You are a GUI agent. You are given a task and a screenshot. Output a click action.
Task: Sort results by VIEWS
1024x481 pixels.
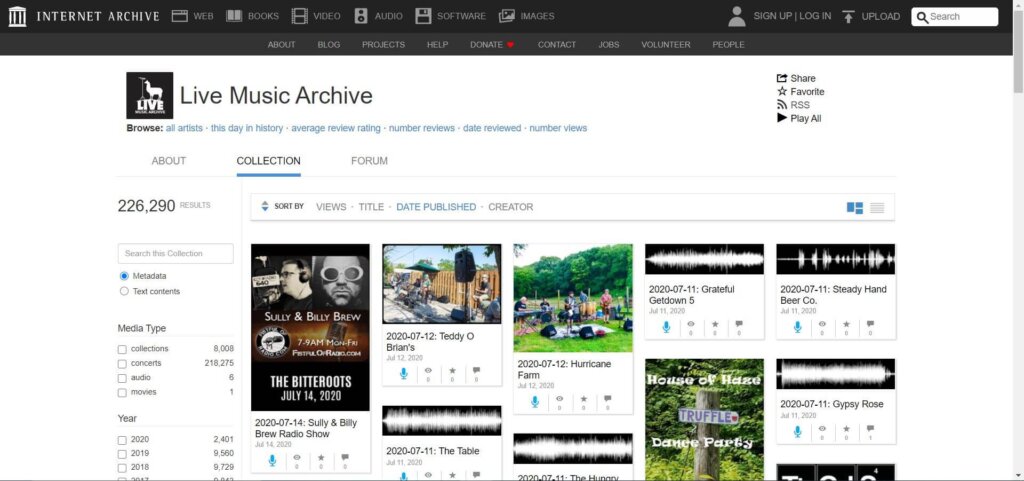coord(331,207)
